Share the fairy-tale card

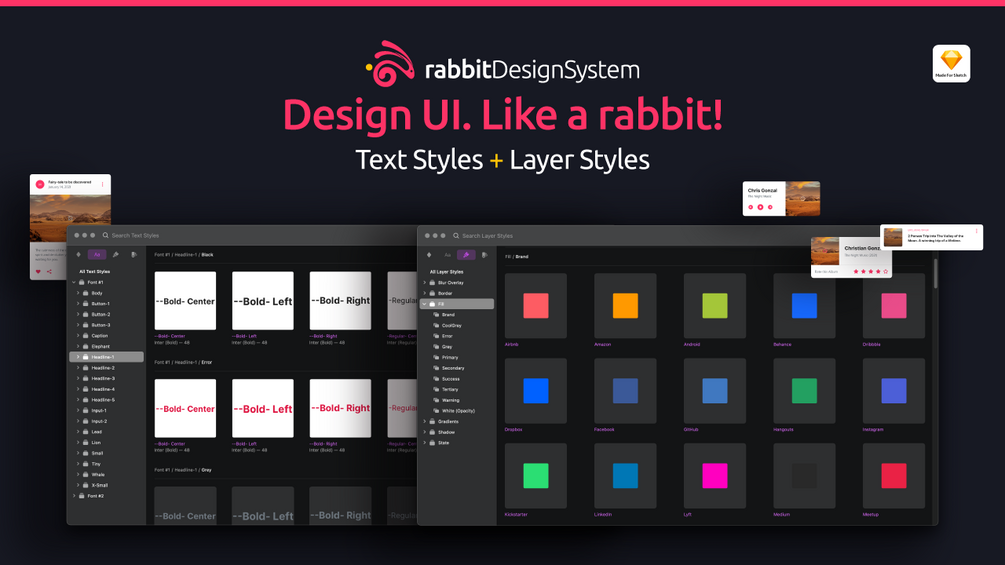(49, 272)
